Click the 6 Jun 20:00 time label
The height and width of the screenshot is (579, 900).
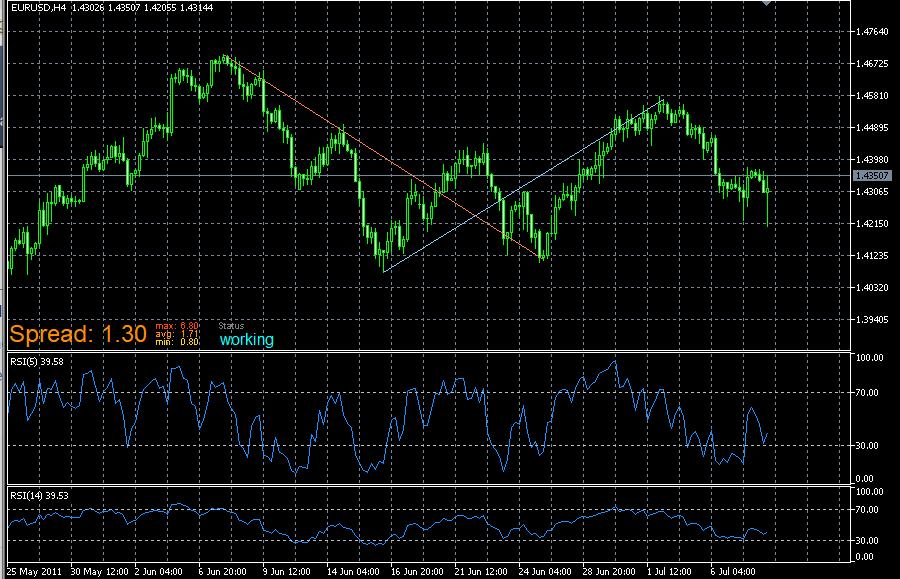(x=222, y=572)
